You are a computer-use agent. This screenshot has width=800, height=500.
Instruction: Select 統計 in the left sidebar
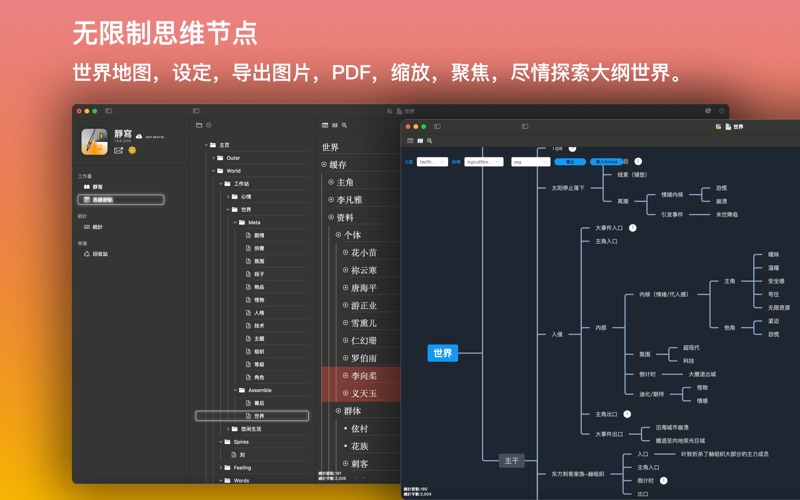(x=97, y=227)
